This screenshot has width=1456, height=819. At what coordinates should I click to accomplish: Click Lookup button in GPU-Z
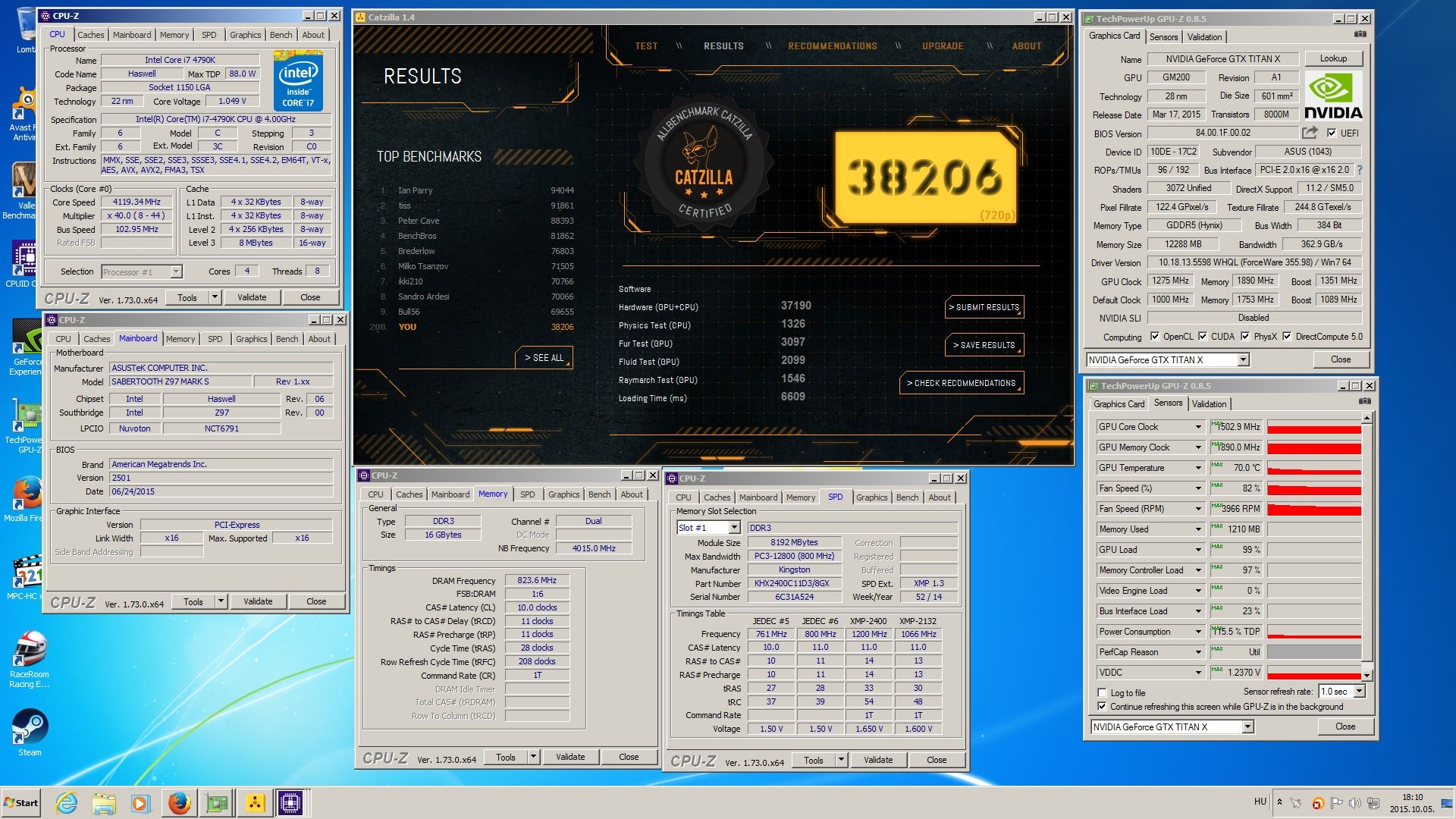click(x=1333, y=58)
